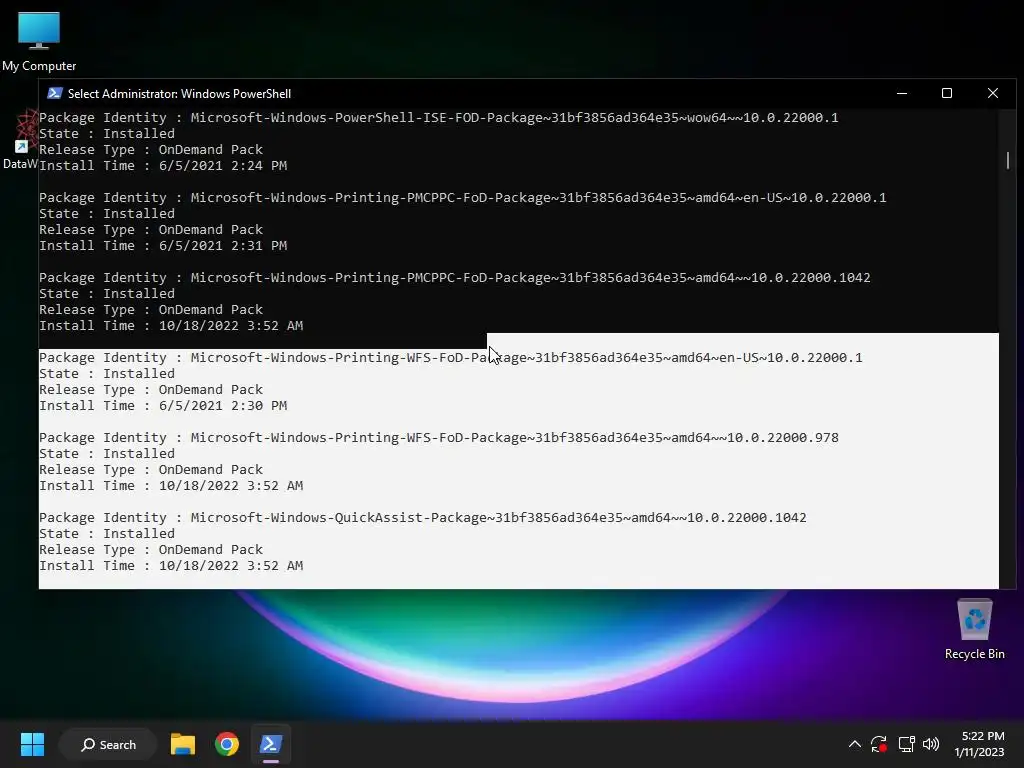Open the Recycle Bin on desktop
1024x768 pixels.
click(974, 629)
